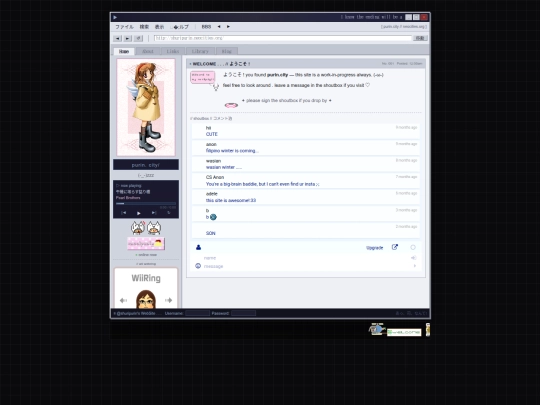540x405 pixels.
Task: Play the track in music player
Action: pos(139,213)
